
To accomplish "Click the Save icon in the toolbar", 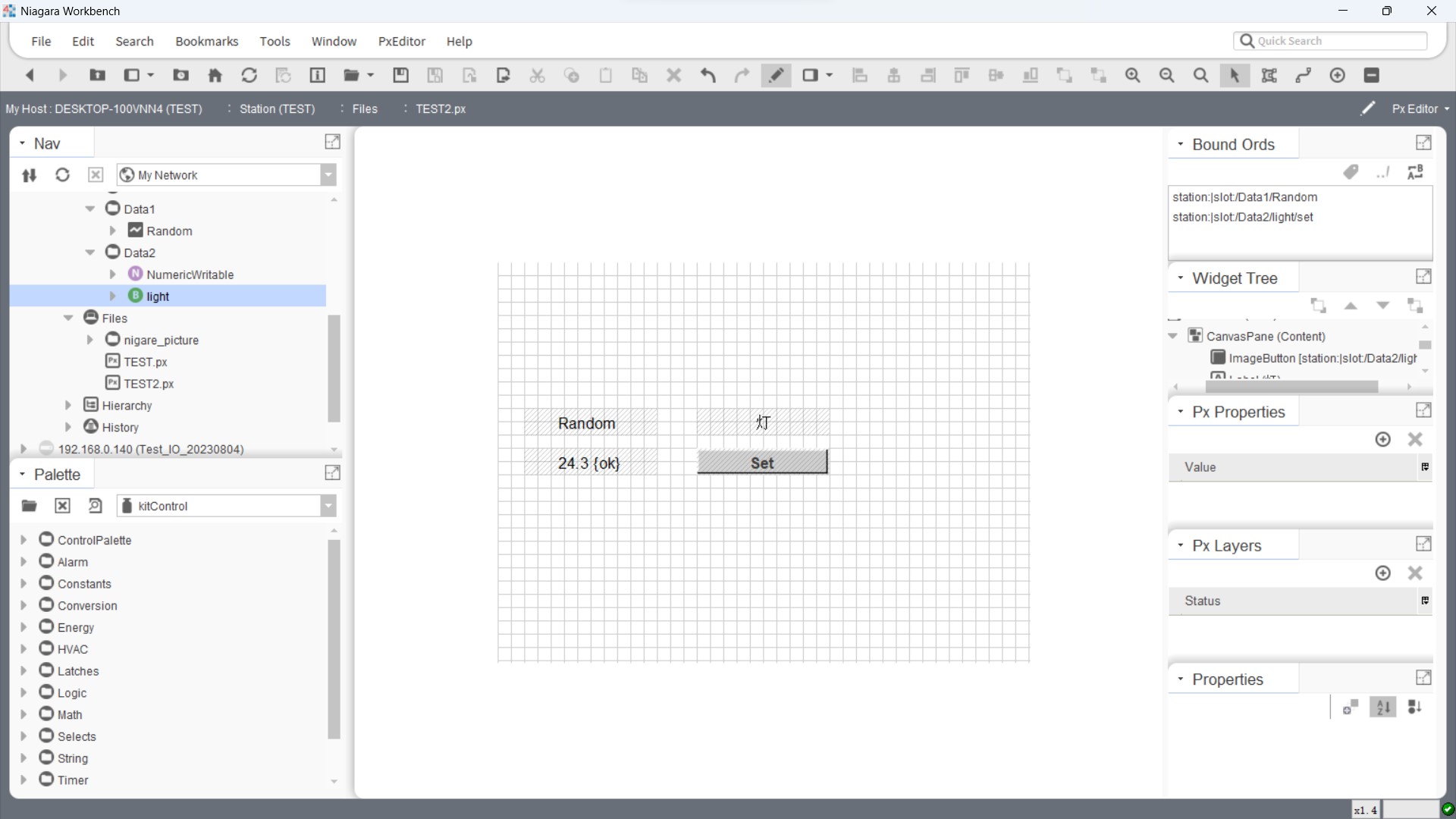I will [400, 75].
